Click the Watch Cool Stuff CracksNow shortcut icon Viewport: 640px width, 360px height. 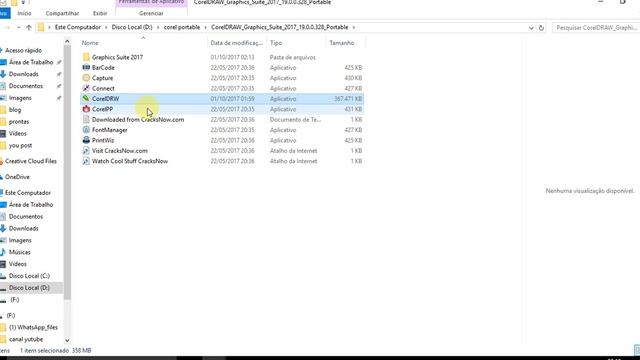click(86, 161)
